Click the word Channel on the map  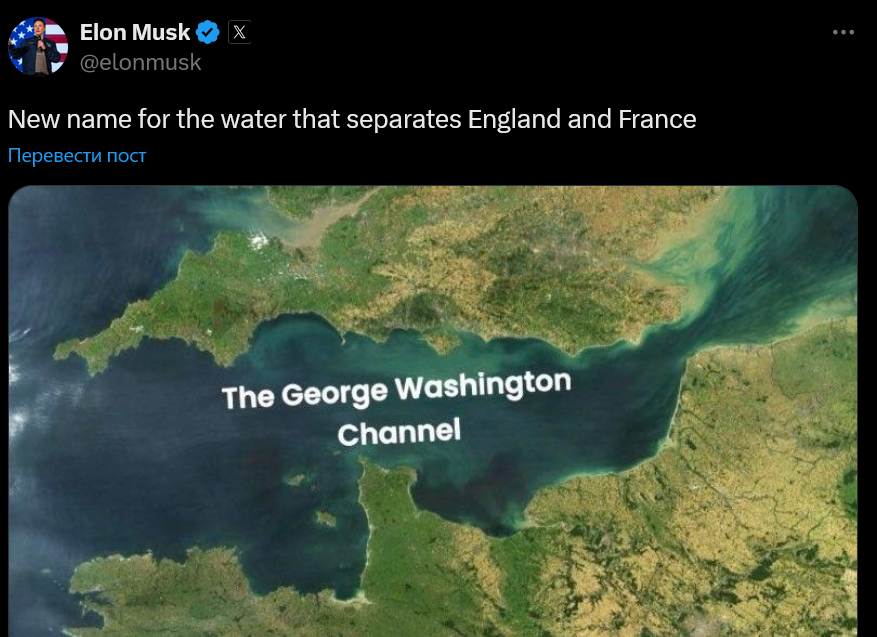[x=399, y=433]
